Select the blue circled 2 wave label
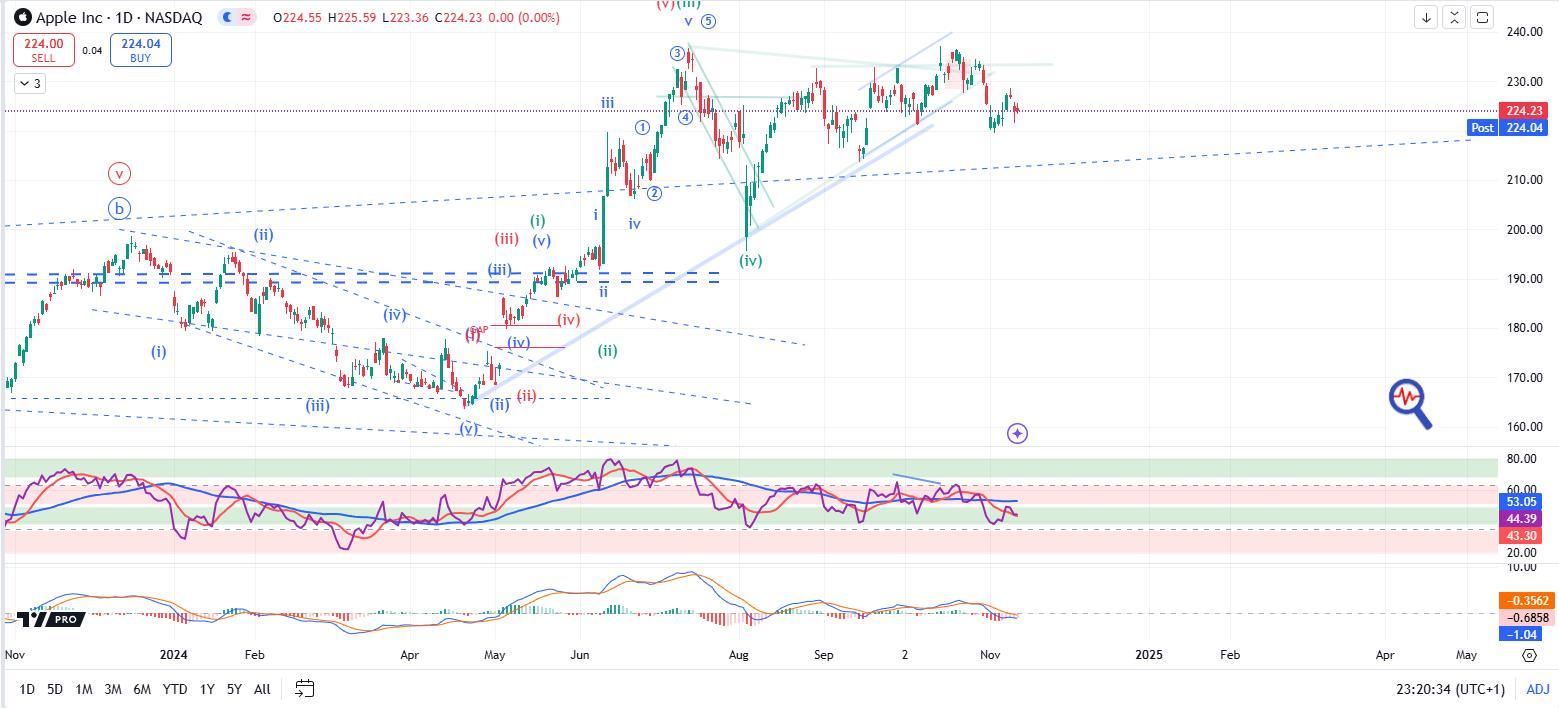The height and width of the screenshot is (708, 1559). pyautogui.click(x=654, y=193)
